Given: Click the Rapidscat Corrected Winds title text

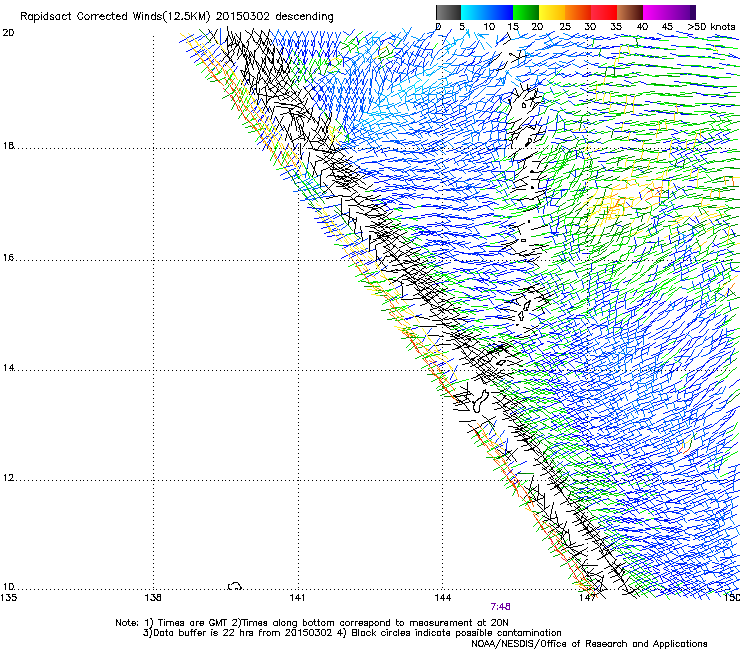Looking at the screenshot, I should click(177, 17).
